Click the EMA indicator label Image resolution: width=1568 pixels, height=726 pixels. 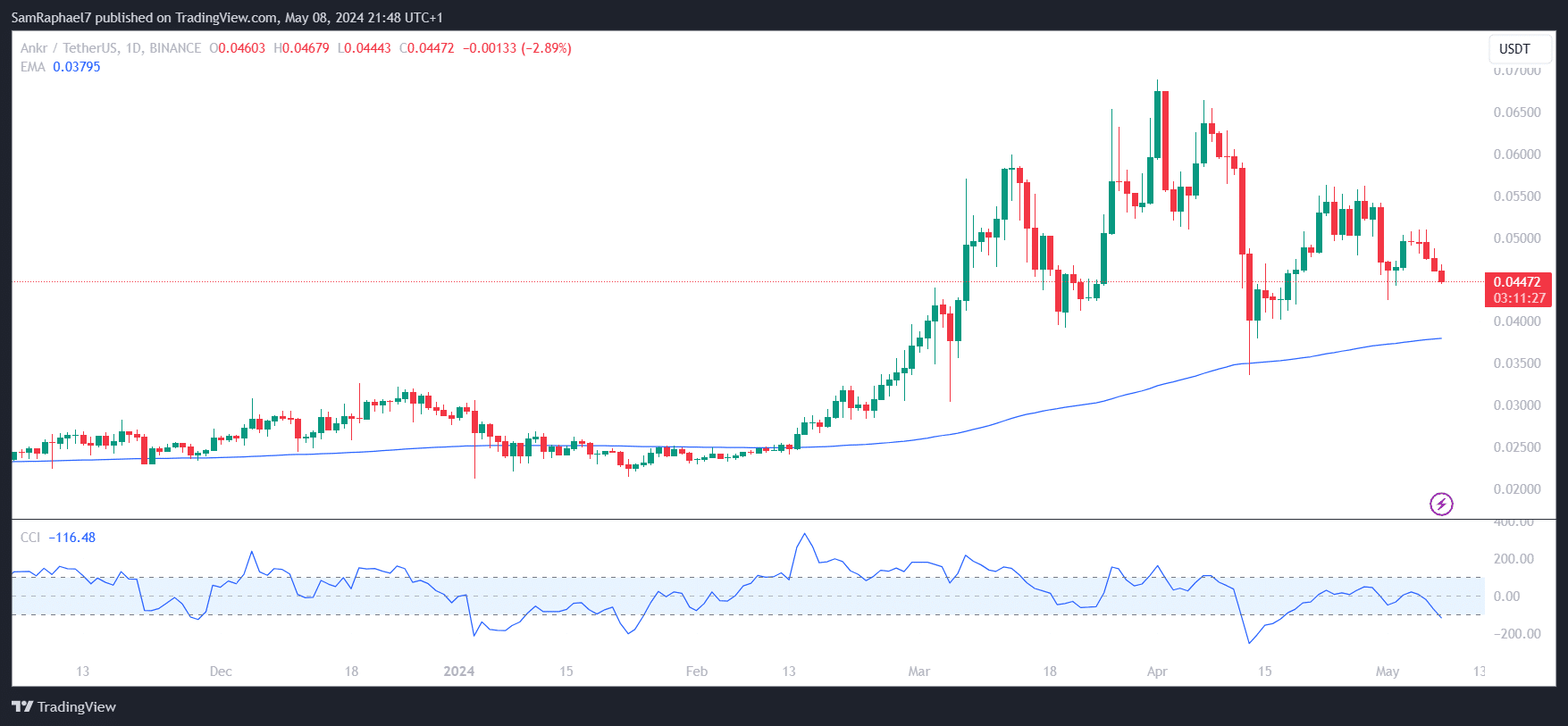tap(33, 67)
